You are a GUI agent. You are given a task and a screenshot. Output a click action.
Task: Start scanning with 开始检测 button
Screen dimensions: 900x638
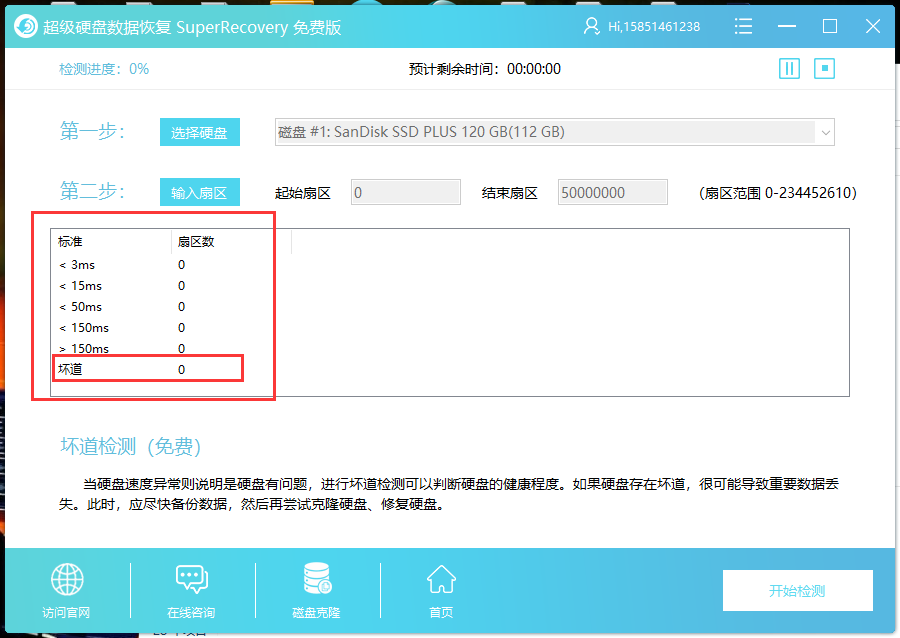[798, 590]
